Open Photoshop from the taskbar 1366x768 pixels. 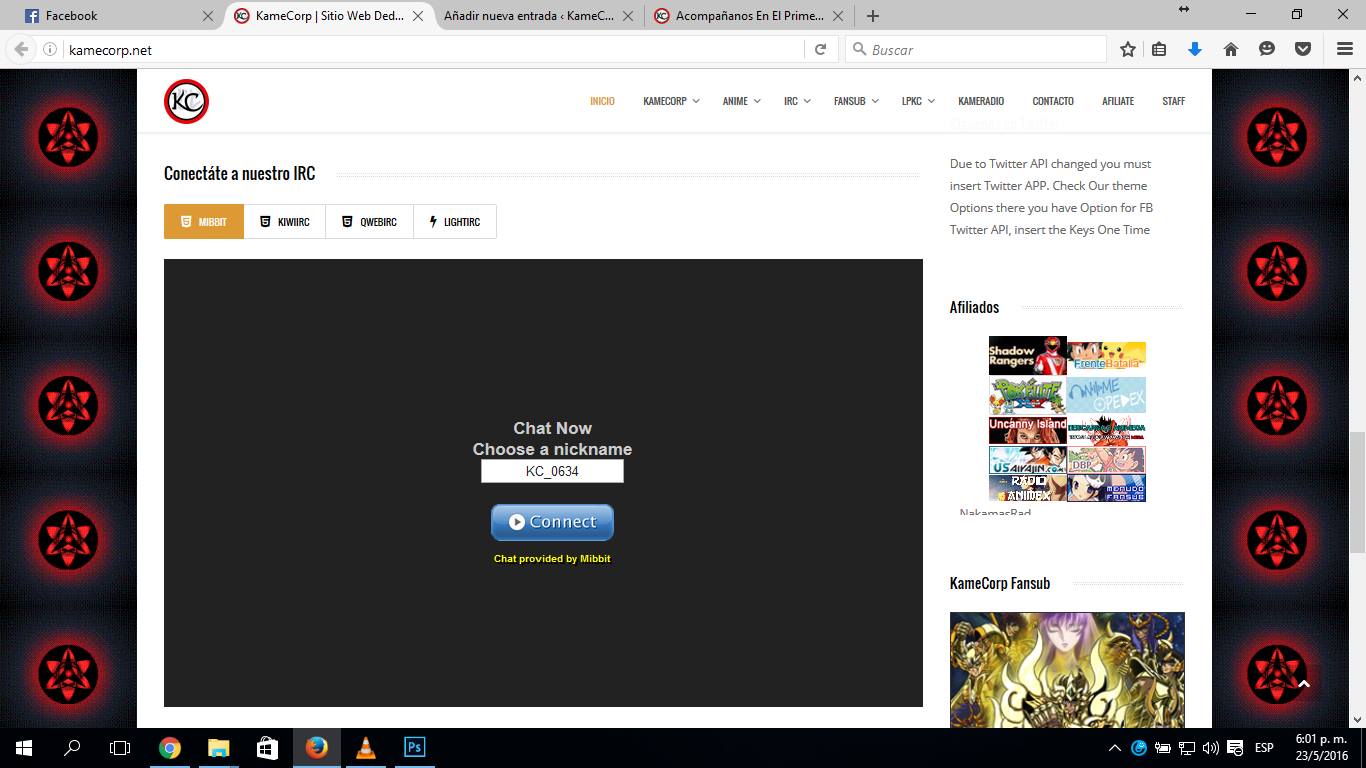pos(414,747)
